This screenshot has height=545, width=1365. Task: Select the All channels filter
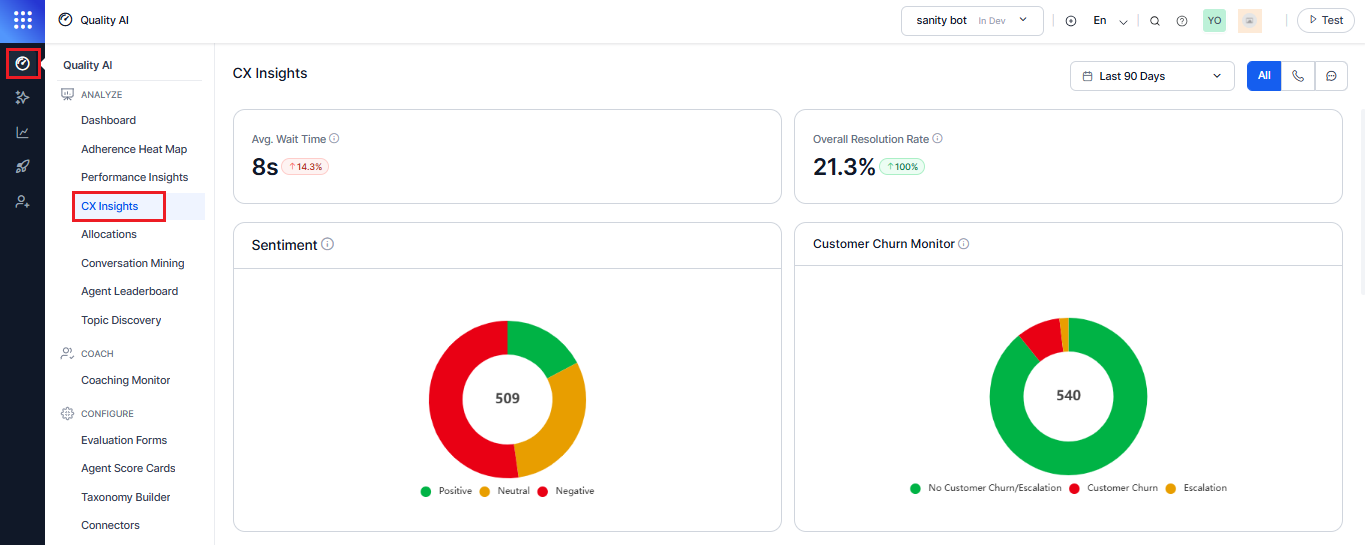[x=1264, y=76]
